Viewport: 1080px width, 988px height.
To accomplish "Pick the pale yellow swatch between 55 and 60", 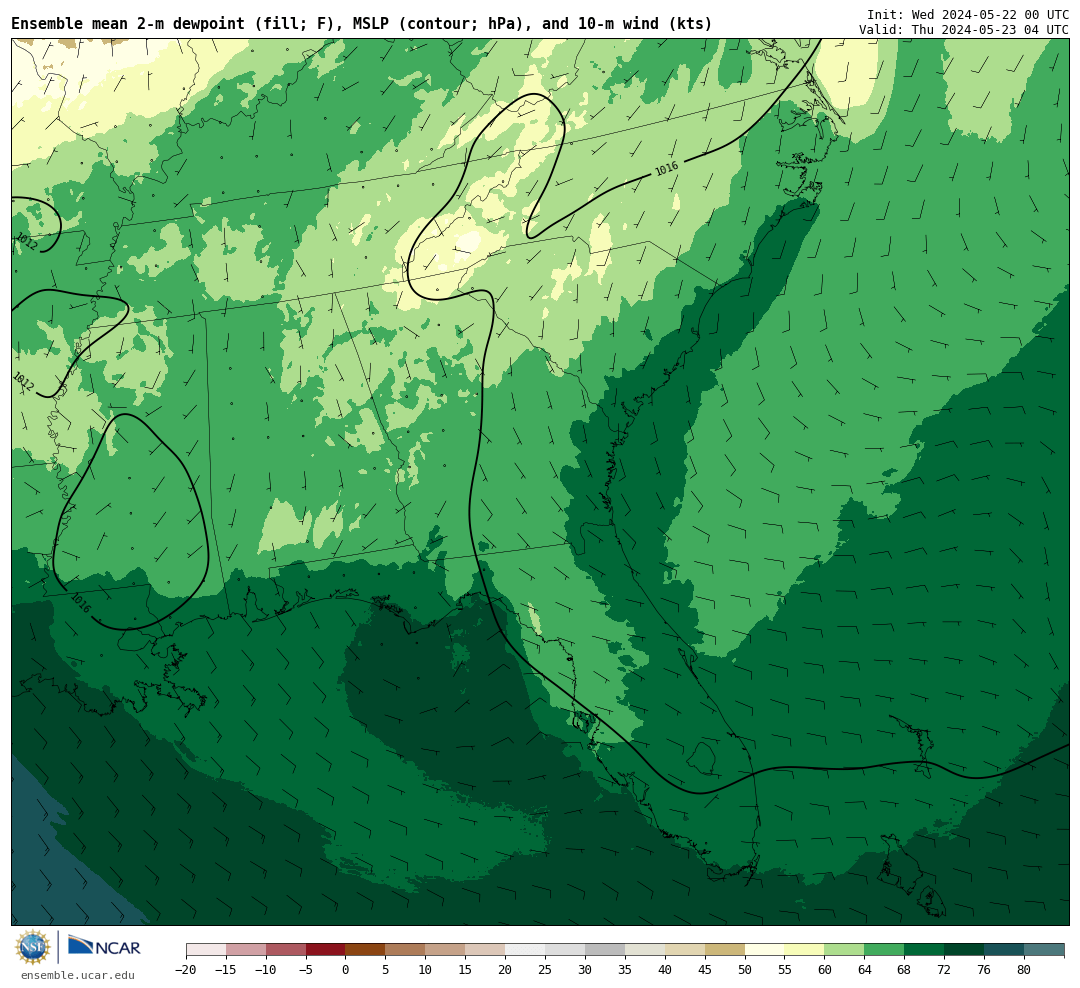I will coord(805,950).
